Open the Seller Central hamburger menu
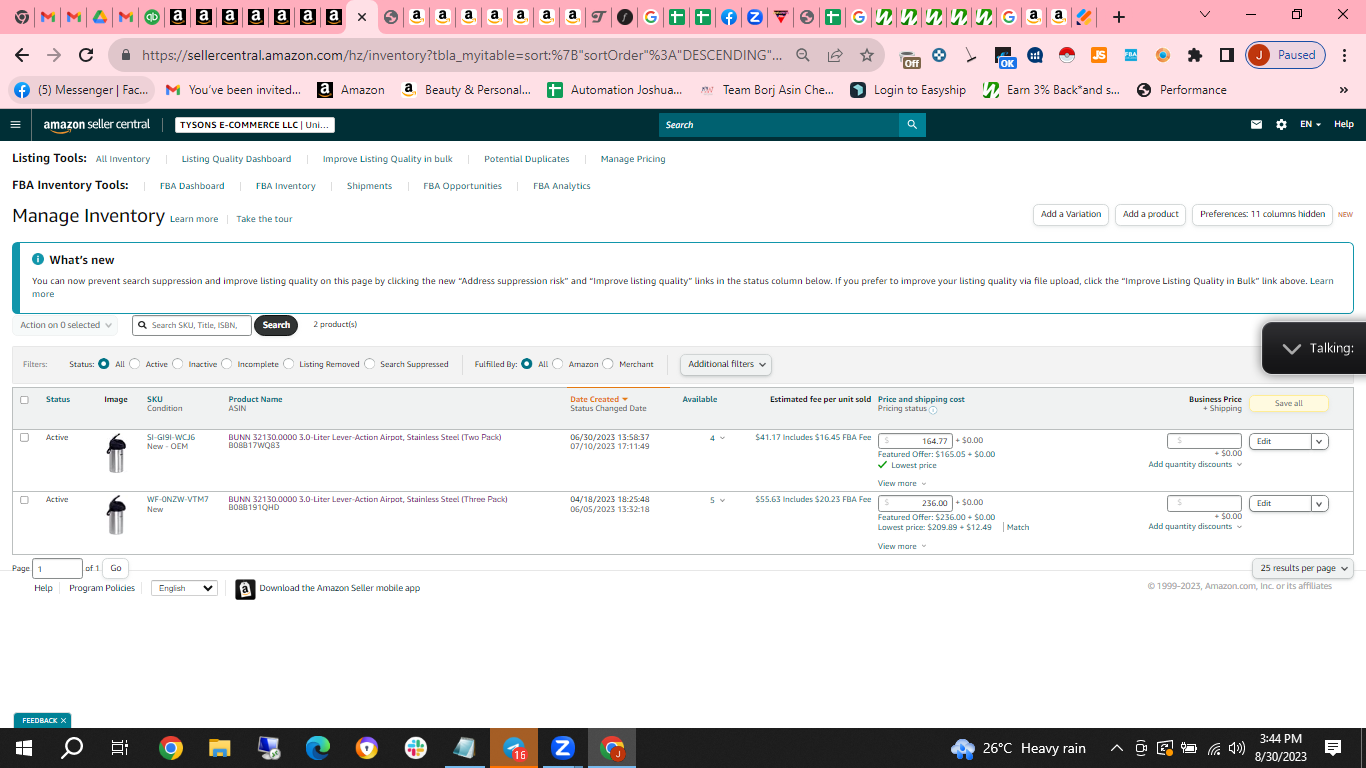The height and width of the screenshot is (768, 1366). click(15, 125)
